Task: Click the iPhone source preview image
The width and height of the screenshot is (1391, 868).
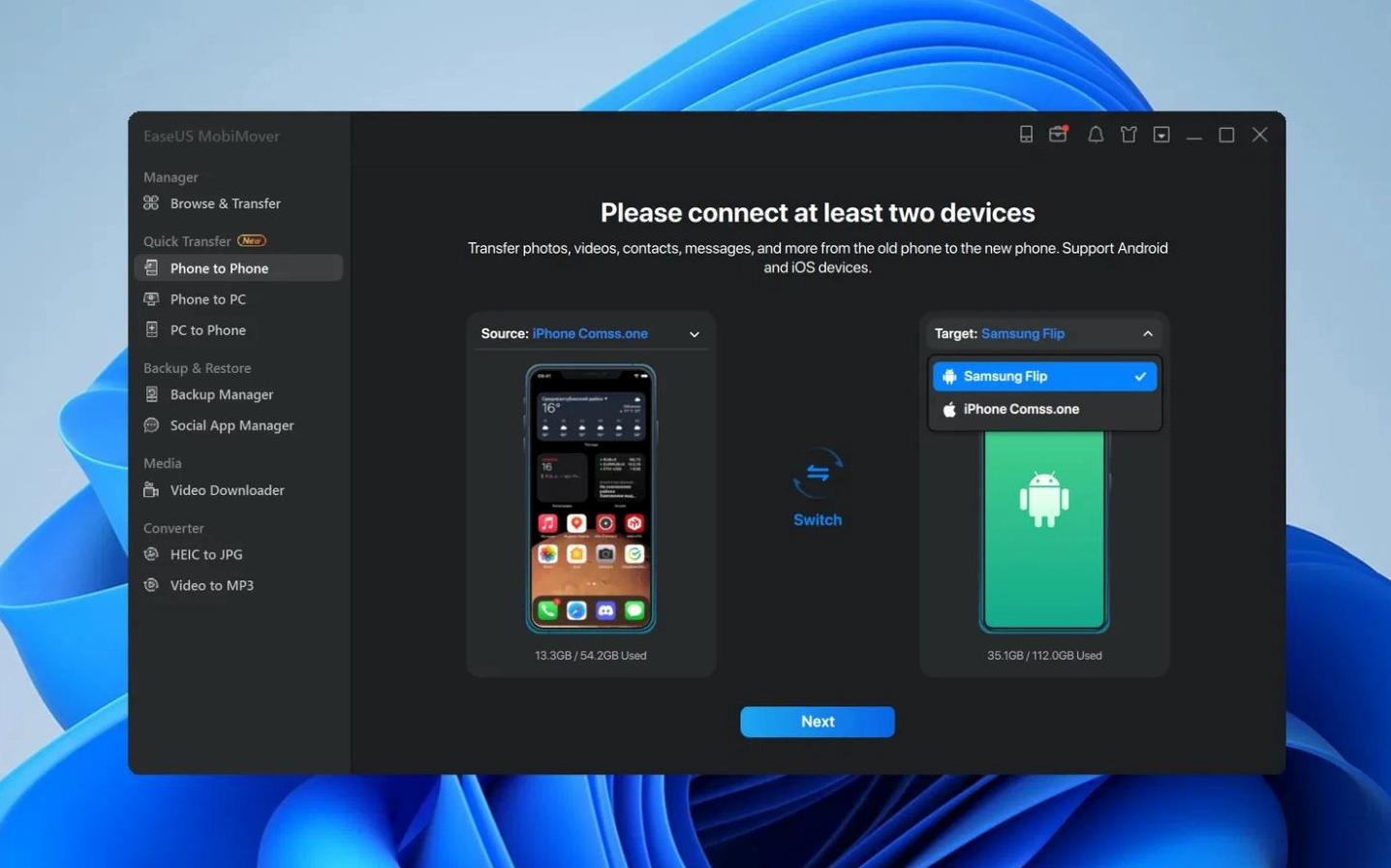Action: pos(590,498)
